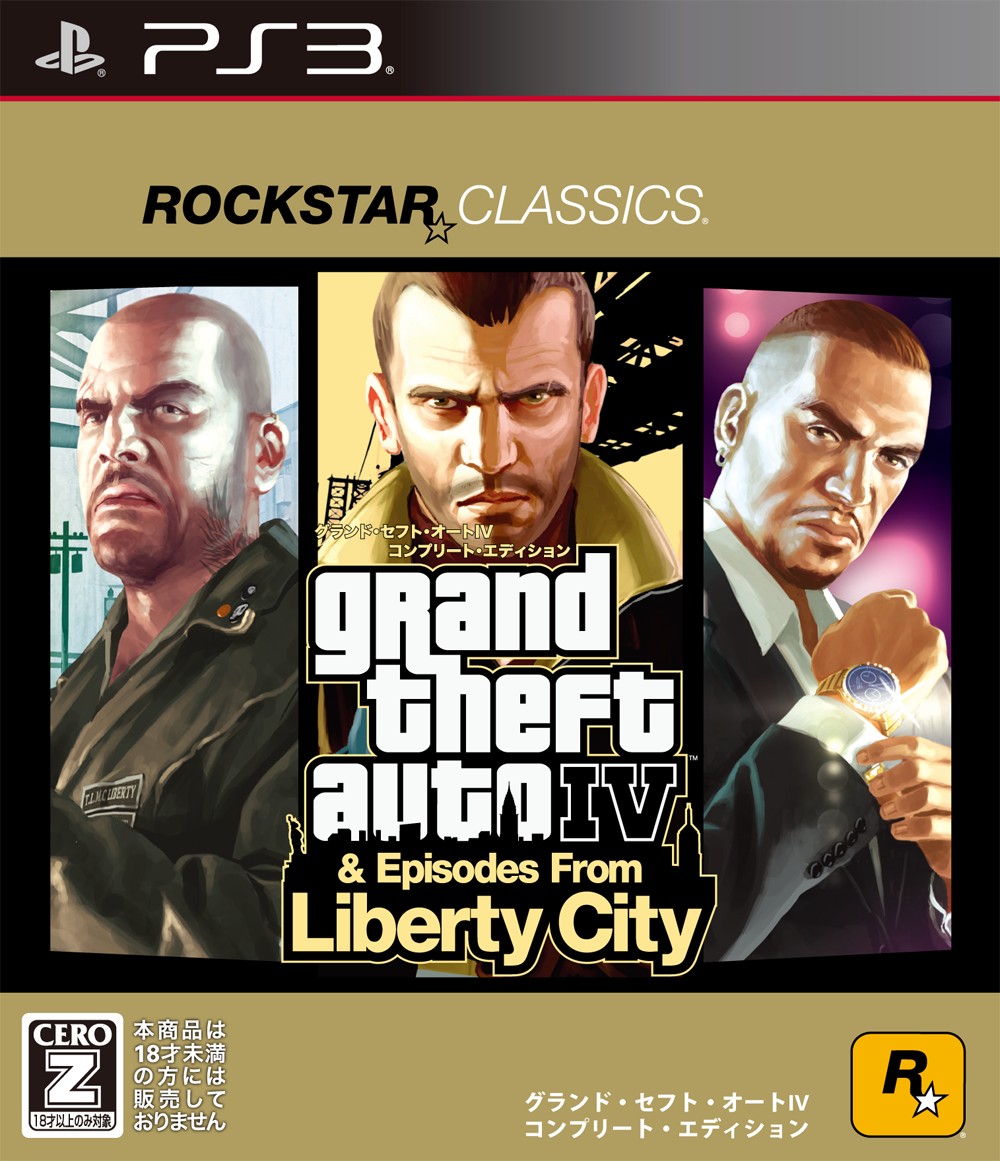1000x1161 pixels.
Task: Click the PlayStation logo symbol
Action: click(x=70, y=50)
